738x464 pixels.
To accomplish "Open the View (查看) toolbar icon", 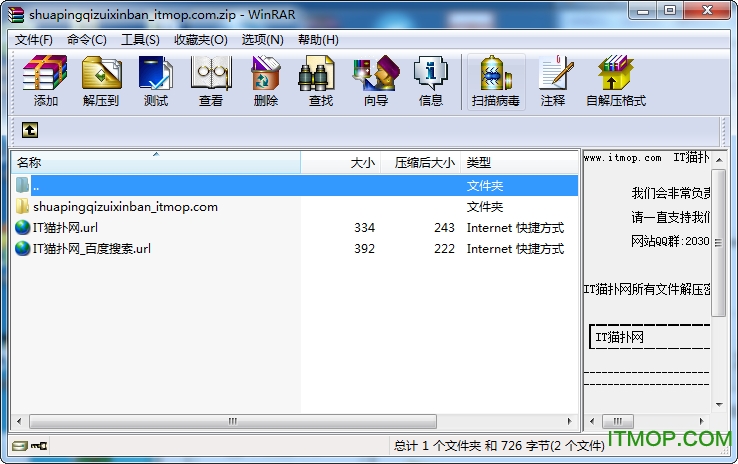I will 211,81.
